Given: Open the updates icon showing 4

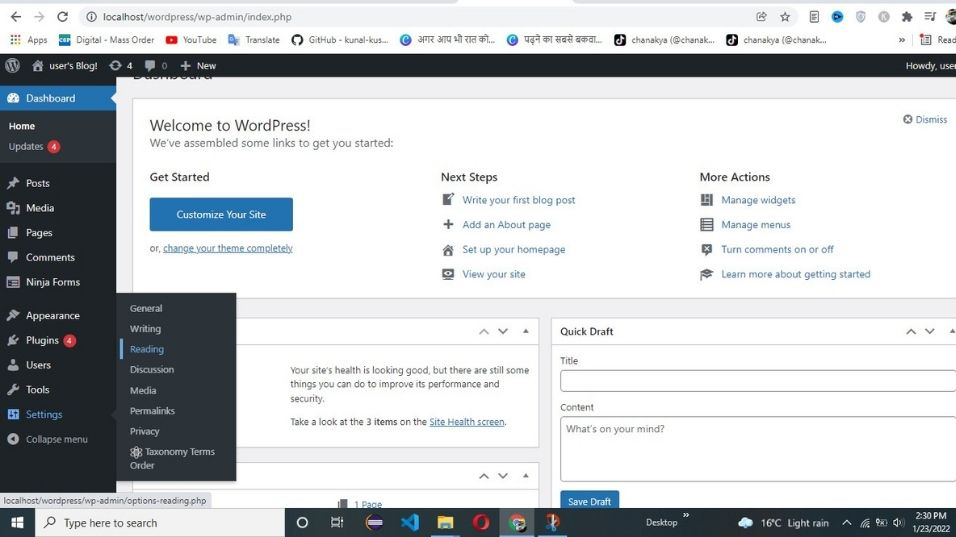Looking at the screenshot, I should coord(121,65).
